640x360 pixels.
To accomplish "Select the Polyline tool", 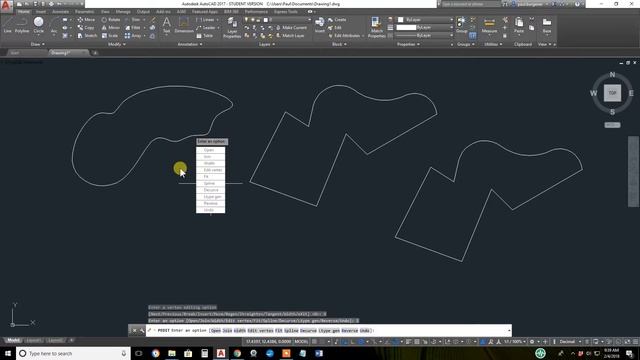I will pyautogui.click(x=22, y=24).
